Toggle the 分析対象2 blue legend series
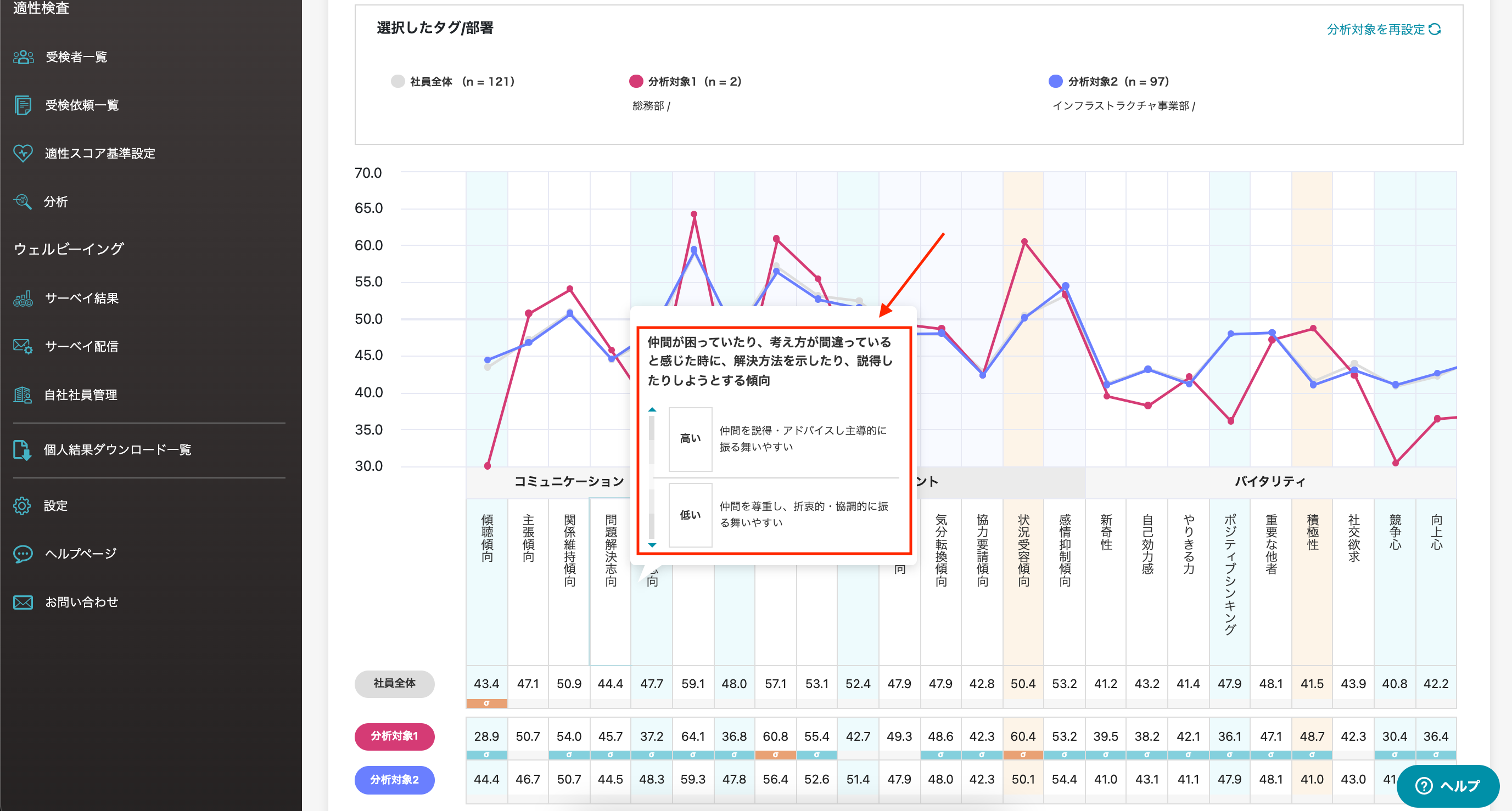Screen dimensions: 1512x811 click(1055, 82)
